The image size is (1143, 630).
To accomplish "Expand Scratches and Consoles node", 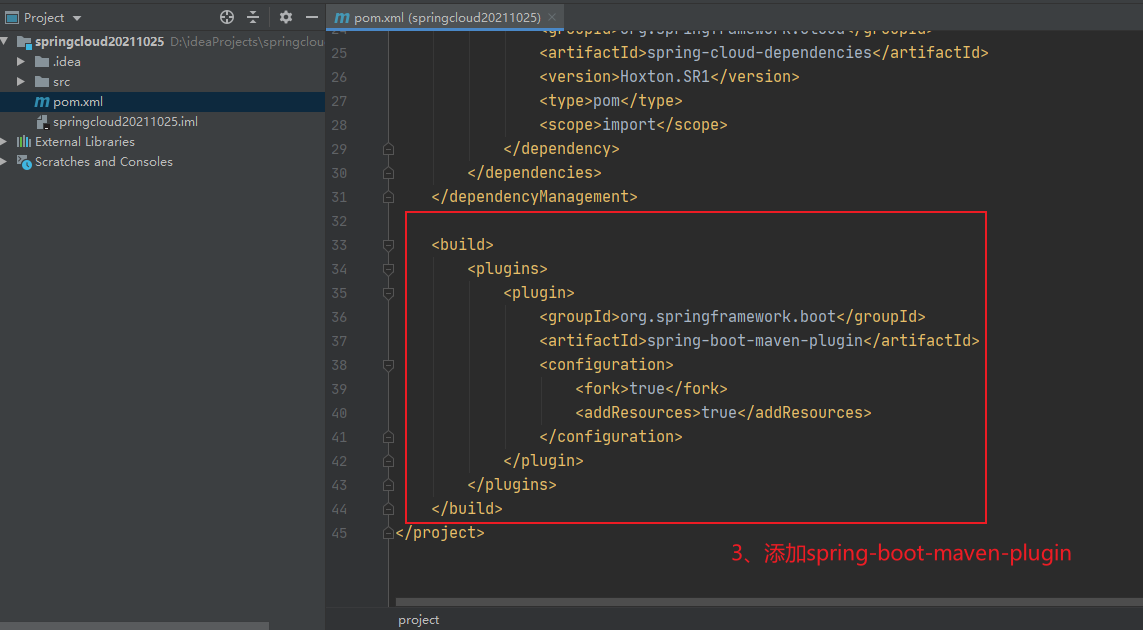I will [x=5, y=162].
